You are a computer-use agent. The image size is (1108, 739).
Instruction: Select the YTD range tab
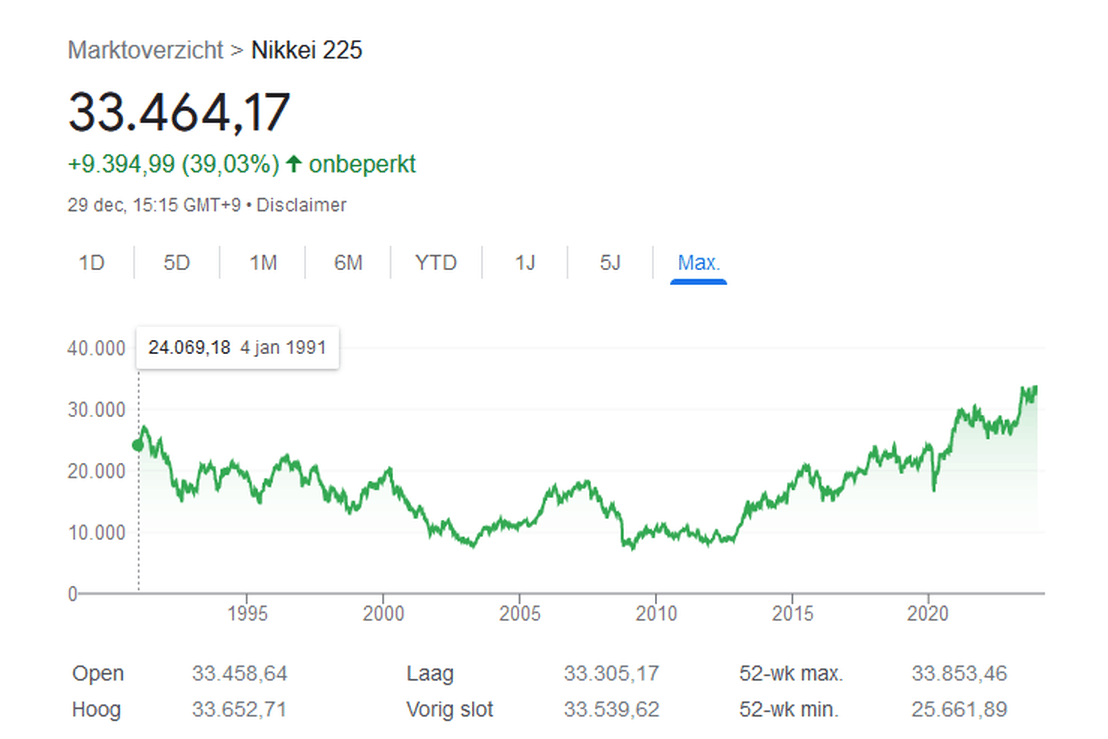coord(436,263)
